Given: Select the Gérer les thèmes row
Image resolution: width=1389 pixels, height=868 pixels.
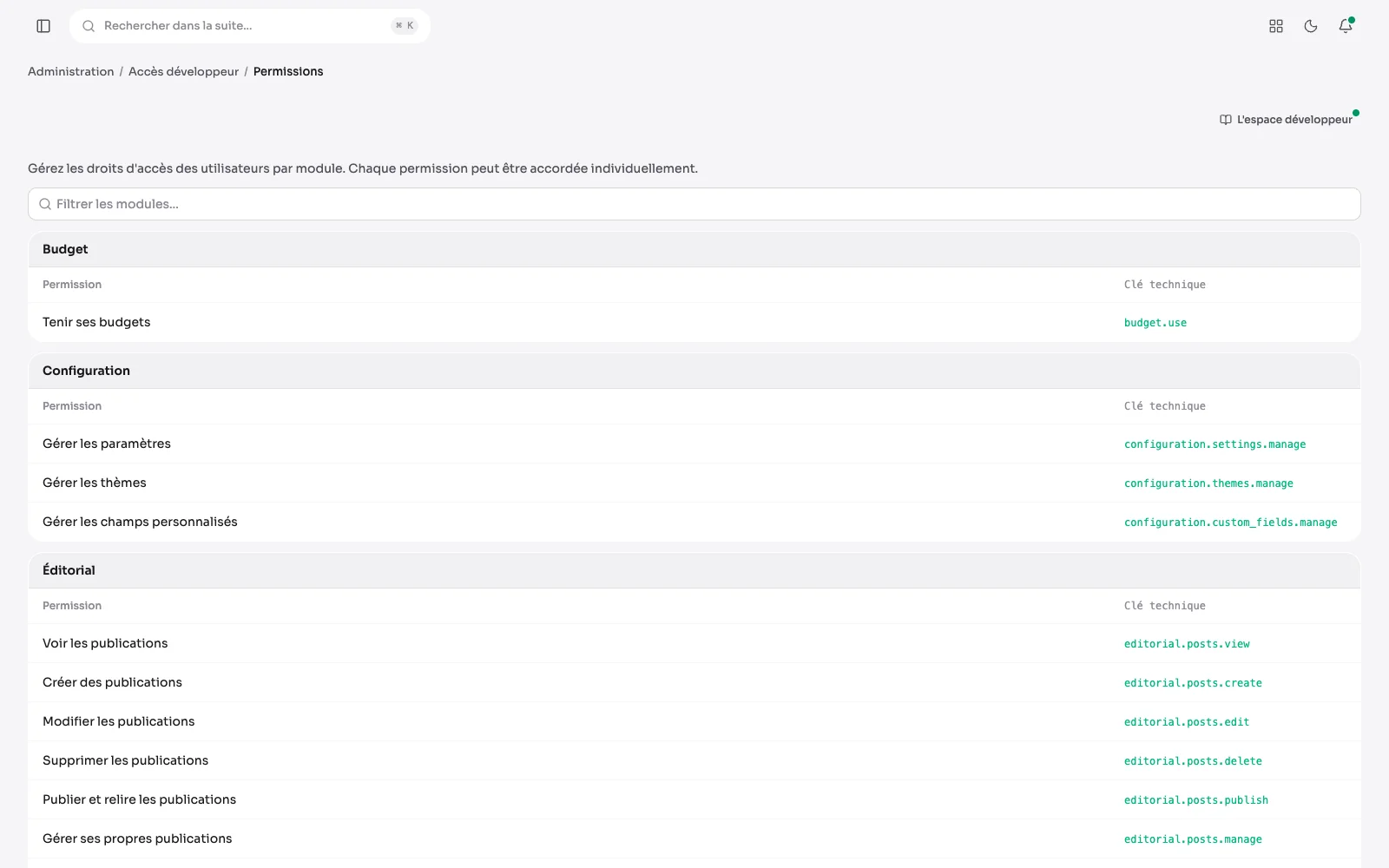Looking at the screenshot, I should [694, 483].
